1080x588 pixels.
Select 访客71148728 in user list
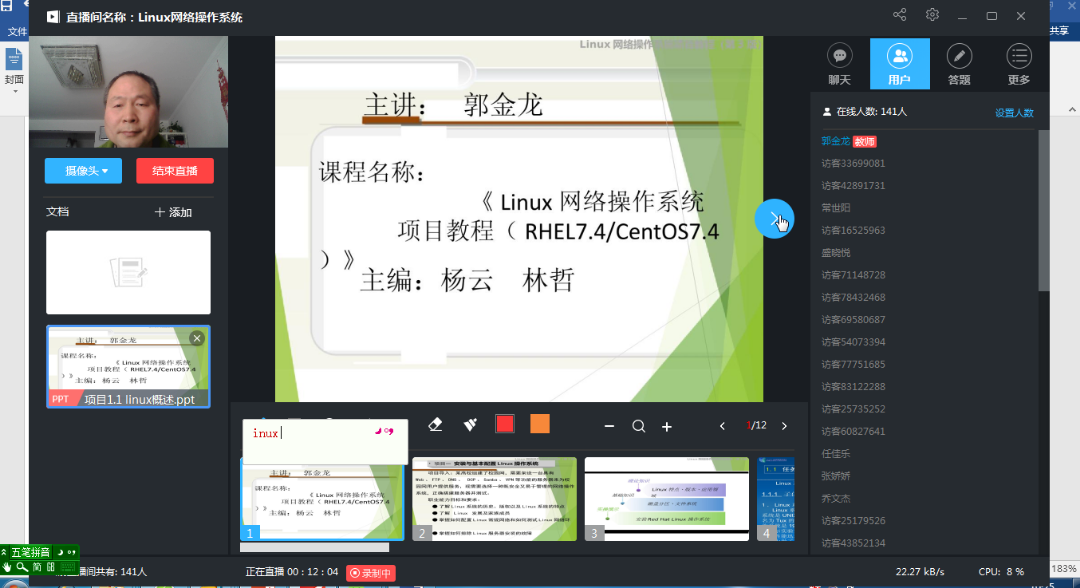[x=853, y=275]
